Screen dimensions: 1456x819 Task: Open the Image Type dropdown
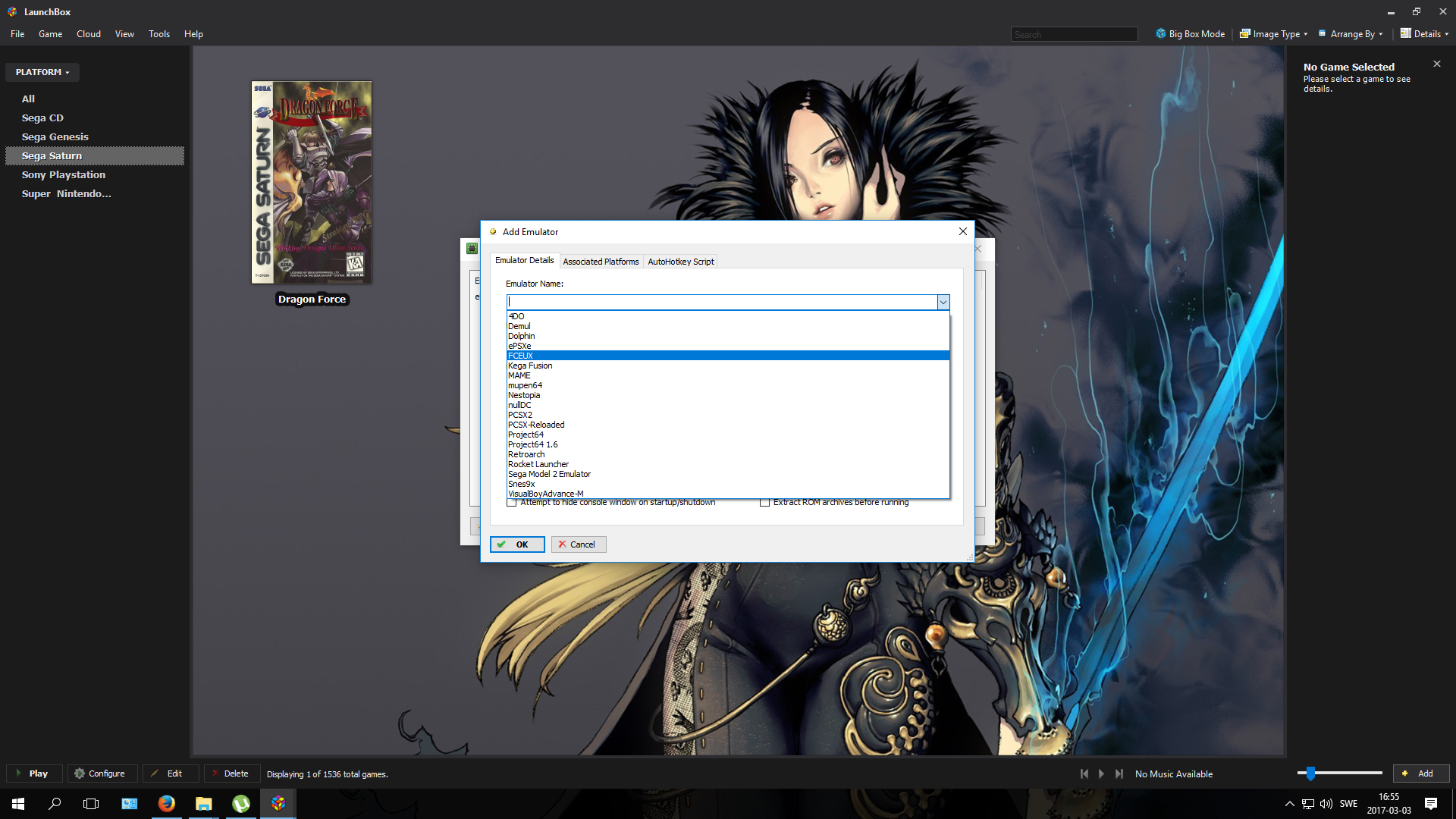(x=1274, y=34)
